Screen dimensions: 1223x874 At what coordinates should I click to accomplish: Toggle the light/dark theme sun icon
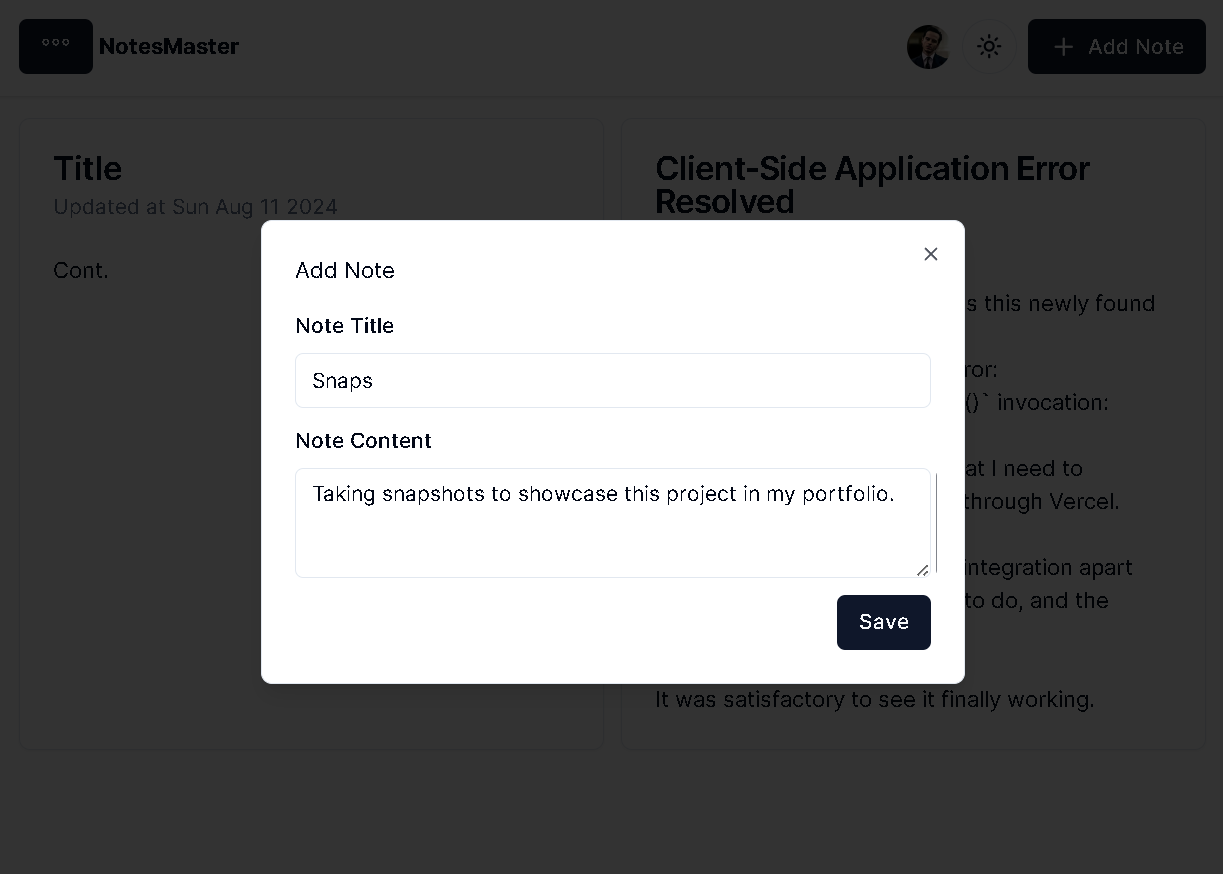(x=989, y=46)
